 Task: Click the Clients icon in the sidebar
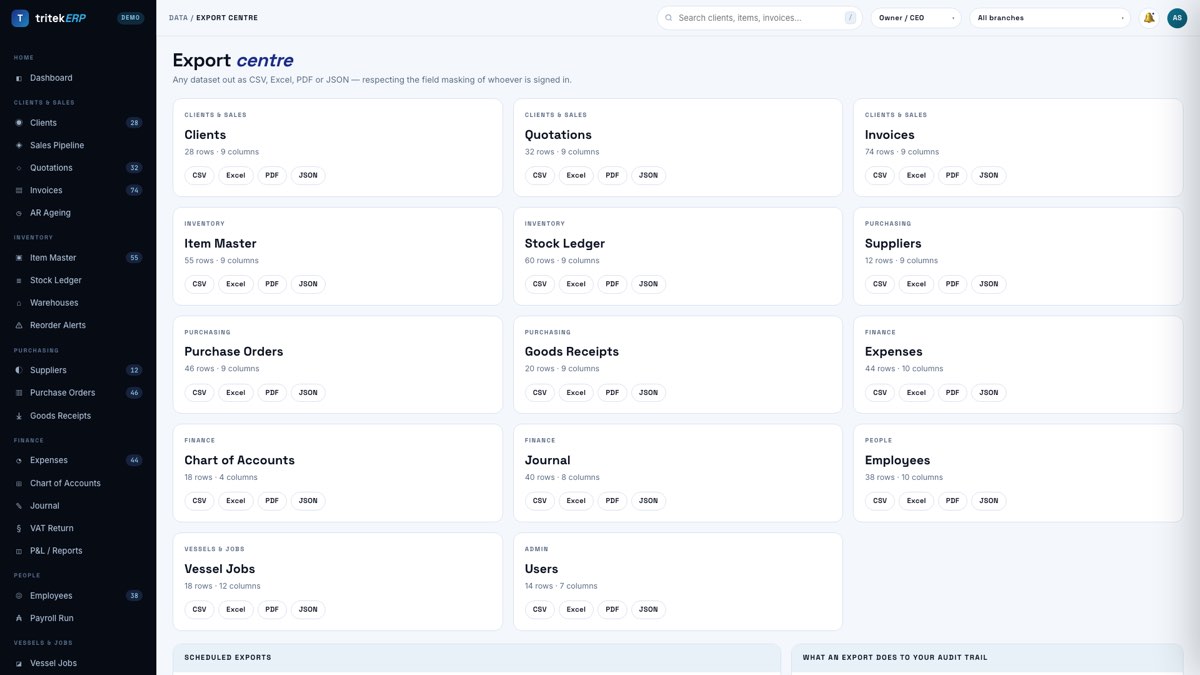click(19, 123)
